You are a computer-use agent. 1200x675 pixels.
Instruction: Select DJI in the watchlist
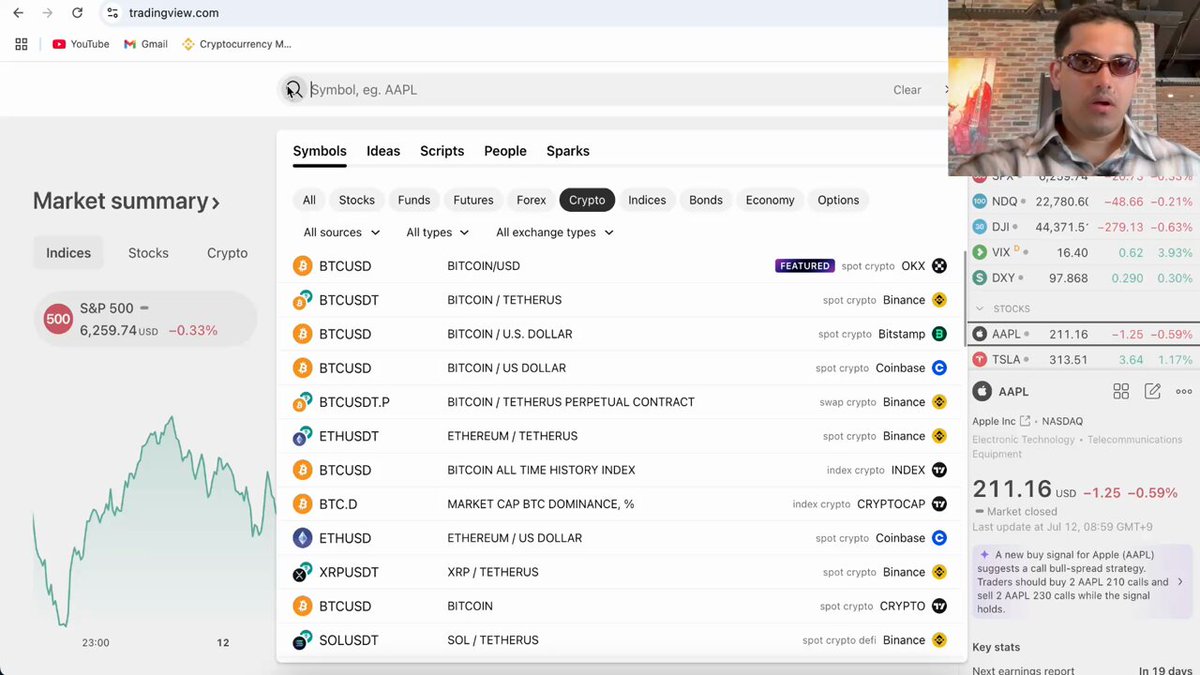click(1082, 227)
